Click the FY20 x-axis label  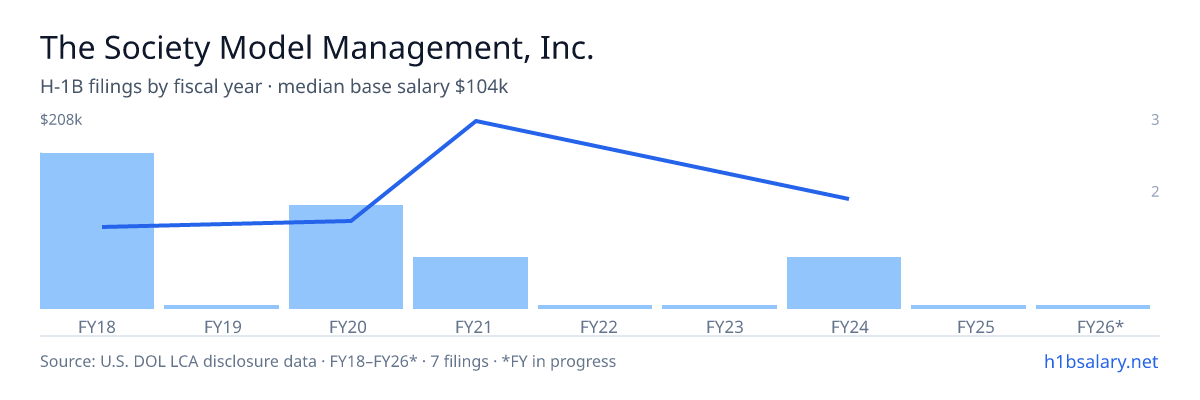pyautogui.click(x=346, y=326)
